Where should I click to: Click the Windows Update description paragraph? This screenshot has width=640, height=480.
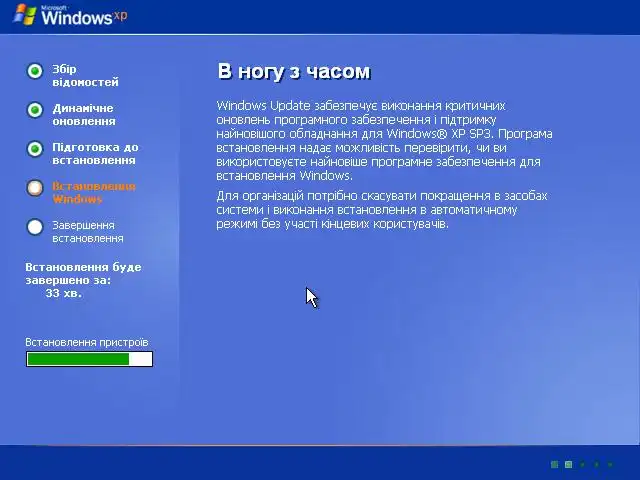384,140
